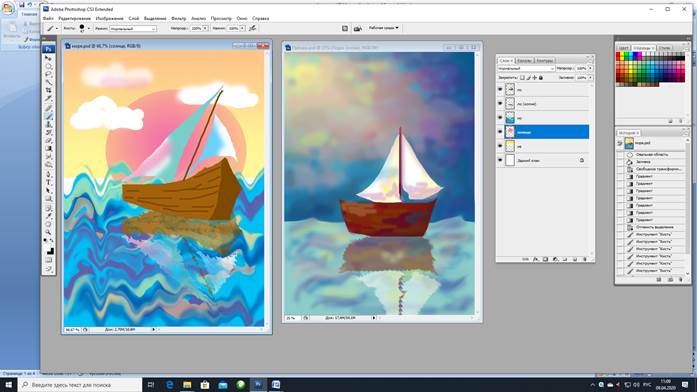
Task: Open the Изображение menu
Action: tap(110, 18)
